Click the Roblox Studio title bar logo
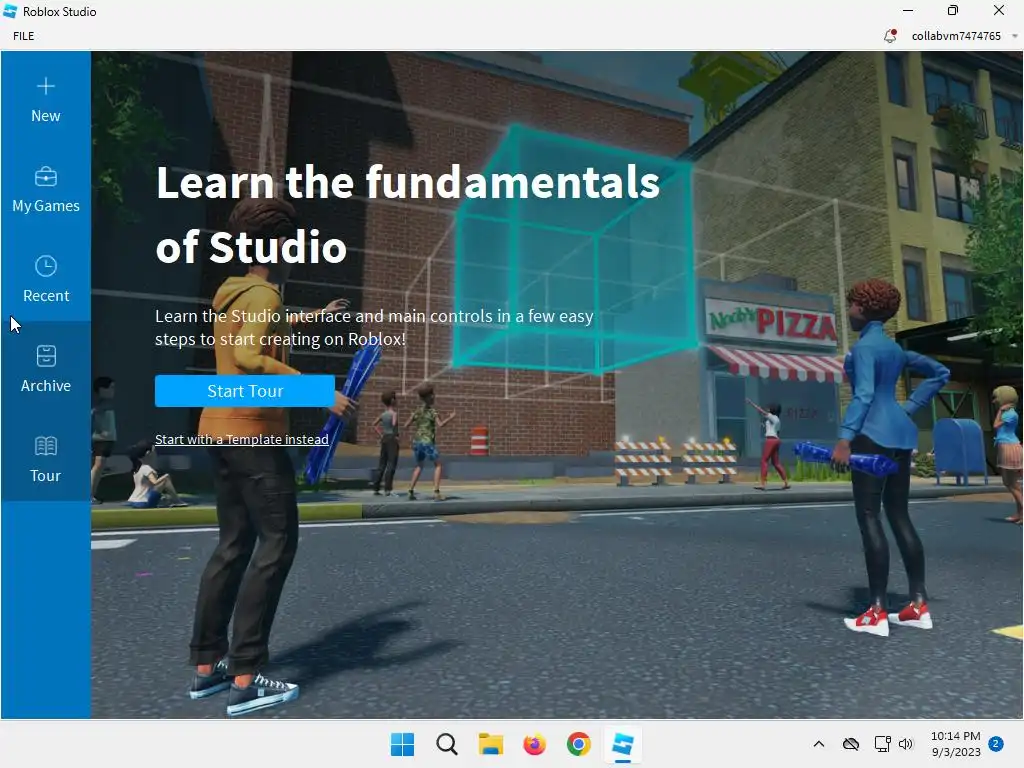The height and width of the screenshot is (768, 1024). 10,11
